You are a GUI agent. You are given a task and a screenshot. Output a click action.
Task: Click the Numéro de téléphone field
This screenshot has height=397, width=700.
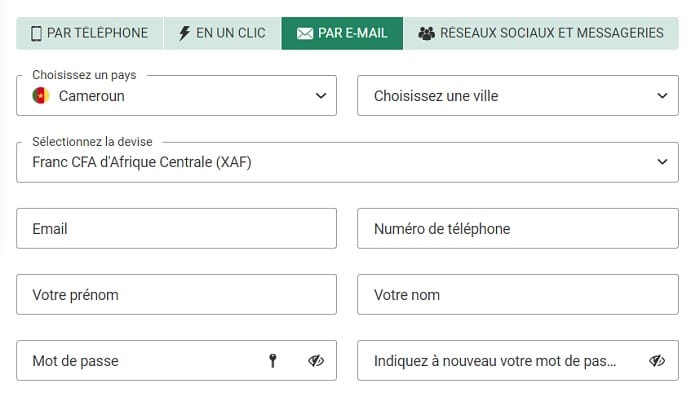coord(518,229)
